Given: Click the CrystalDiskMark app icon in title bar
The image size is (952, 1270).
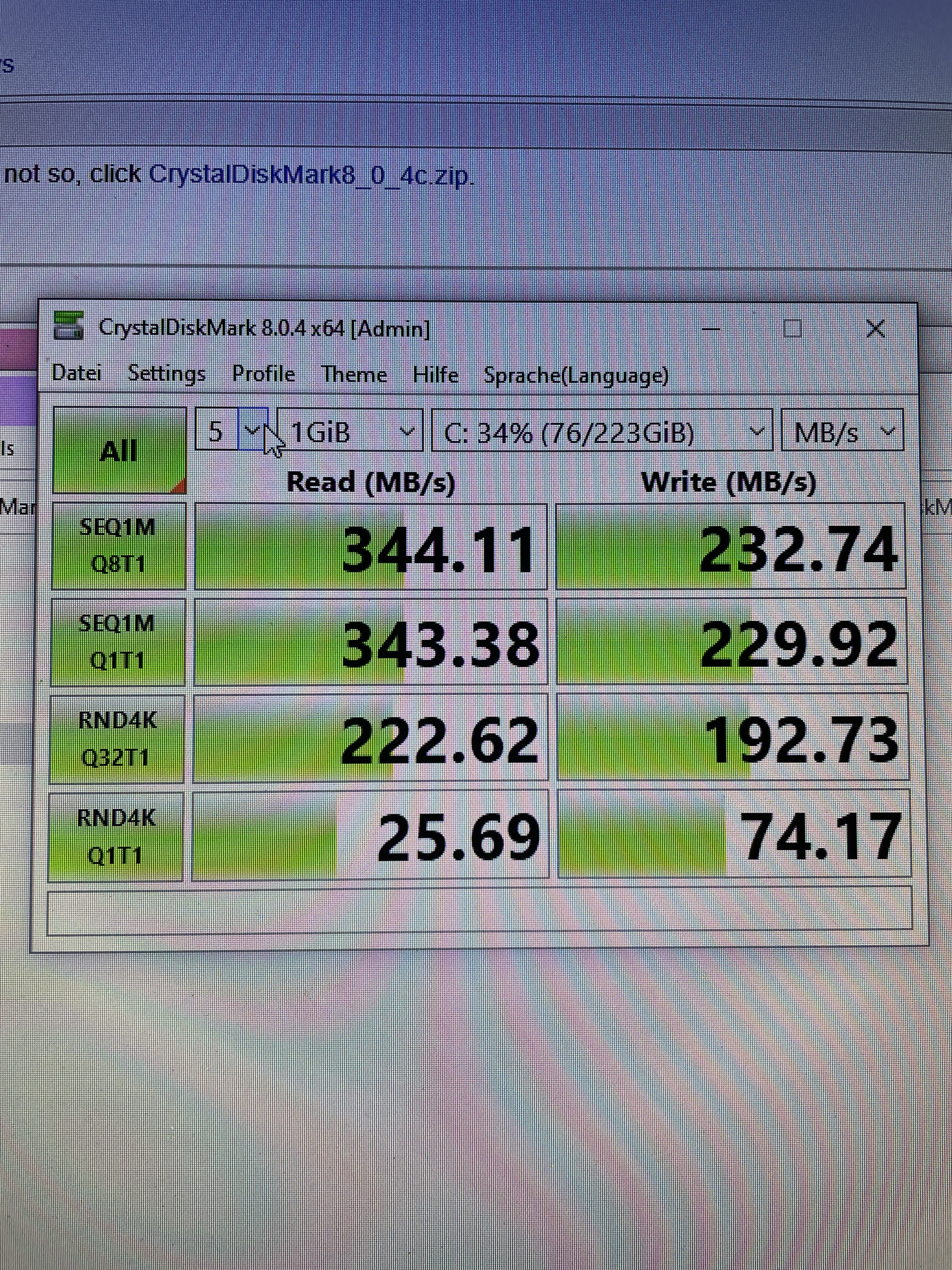Looking at the screenshot, I should (68, 326).
